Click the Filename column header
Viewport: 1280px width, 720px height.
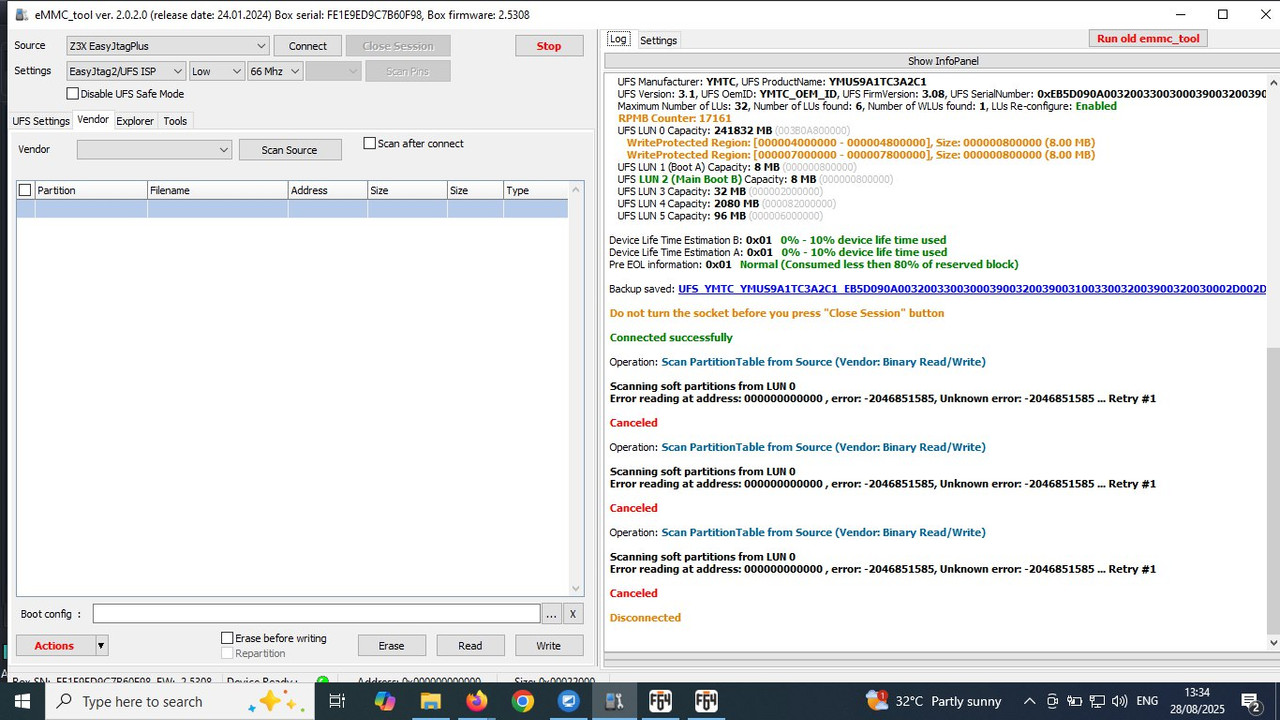click(x=217, y=190)
